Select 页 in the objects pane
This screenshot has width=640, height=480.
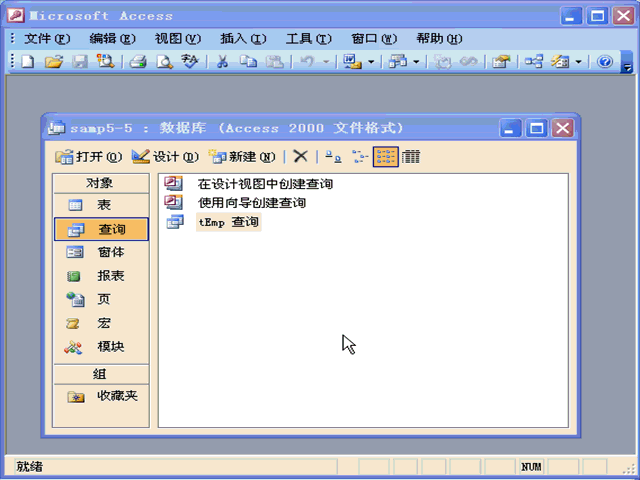pos(101,300)
